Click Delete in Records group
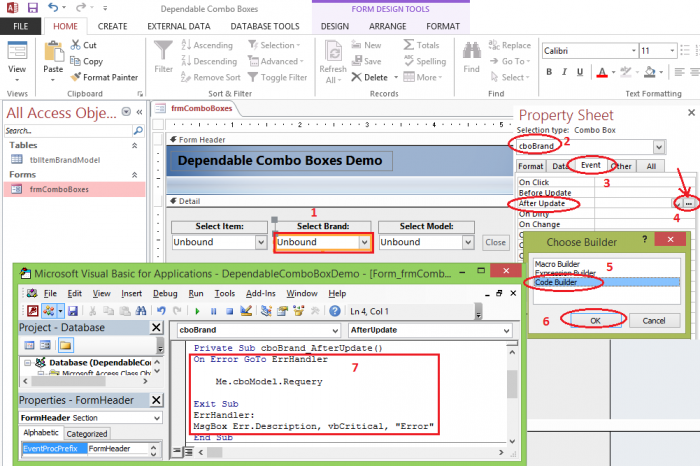This screenshot has height=466, width=700. point(370,77)
